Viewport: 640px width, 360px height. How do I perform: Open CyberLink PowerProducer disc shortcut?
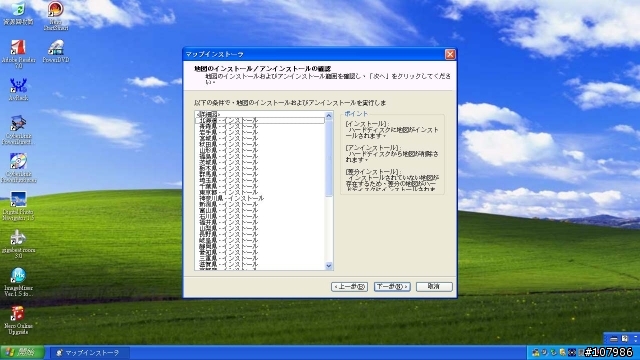18,168
